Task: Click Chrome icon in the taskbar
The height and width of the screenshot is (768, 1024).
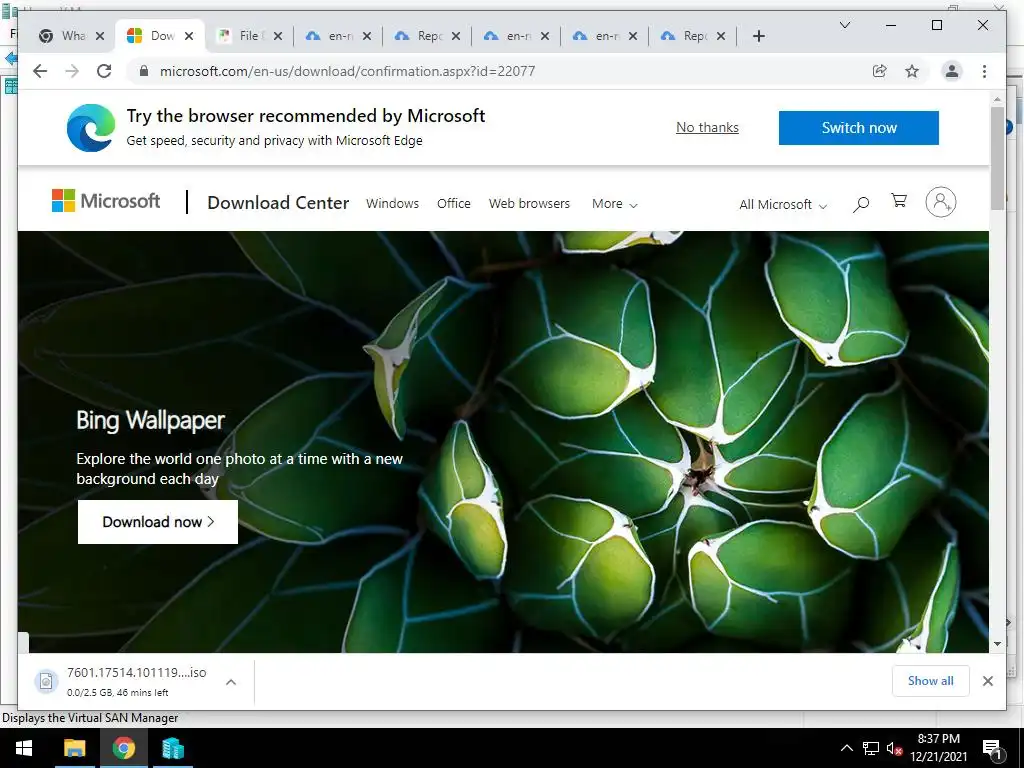Action: (x=123, y=748)
